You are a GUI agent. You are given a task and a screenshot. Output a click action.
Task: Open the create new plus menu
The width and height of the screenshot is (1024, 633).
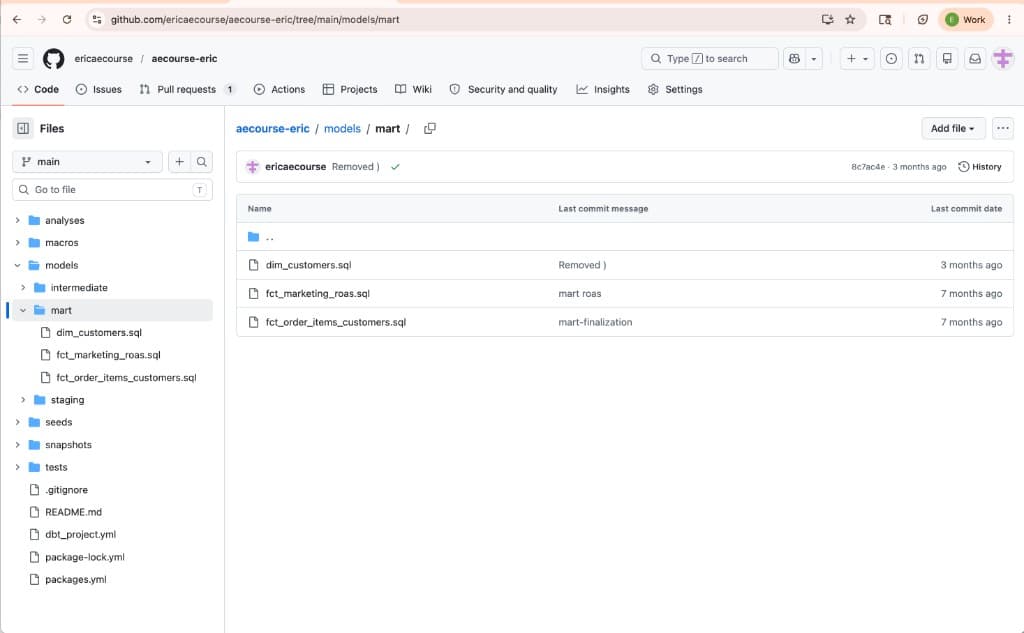(857, 59)
